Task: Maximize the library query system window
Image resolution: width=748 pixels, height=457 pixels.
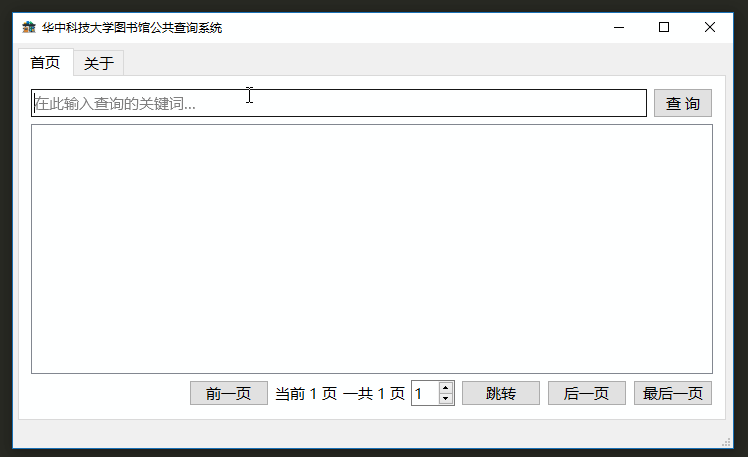Action: 664,28
